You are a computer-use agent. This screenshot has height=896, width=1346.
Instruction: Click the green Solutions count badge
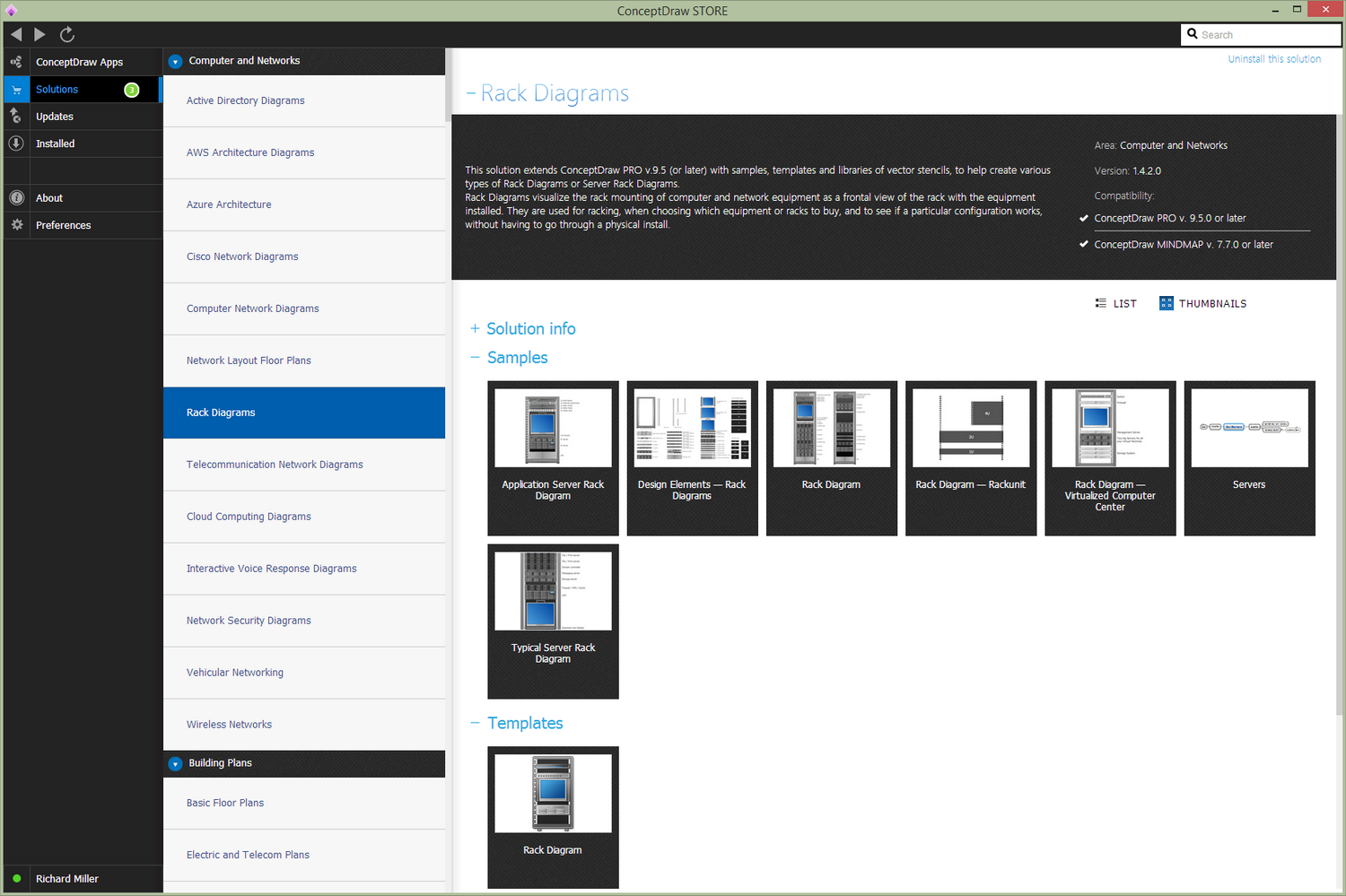(132, 90)
